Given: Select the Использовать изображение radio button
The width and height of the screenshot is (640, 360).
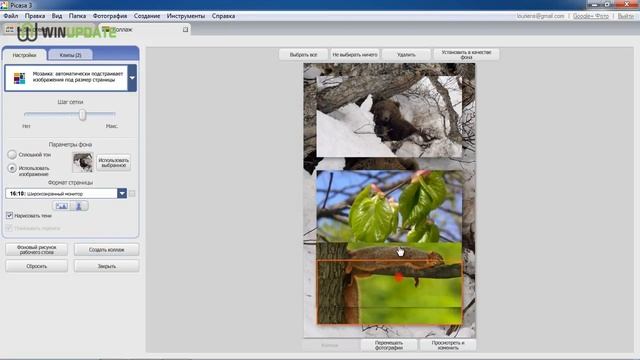Looking at the screenshot, I should coord(12,168).
